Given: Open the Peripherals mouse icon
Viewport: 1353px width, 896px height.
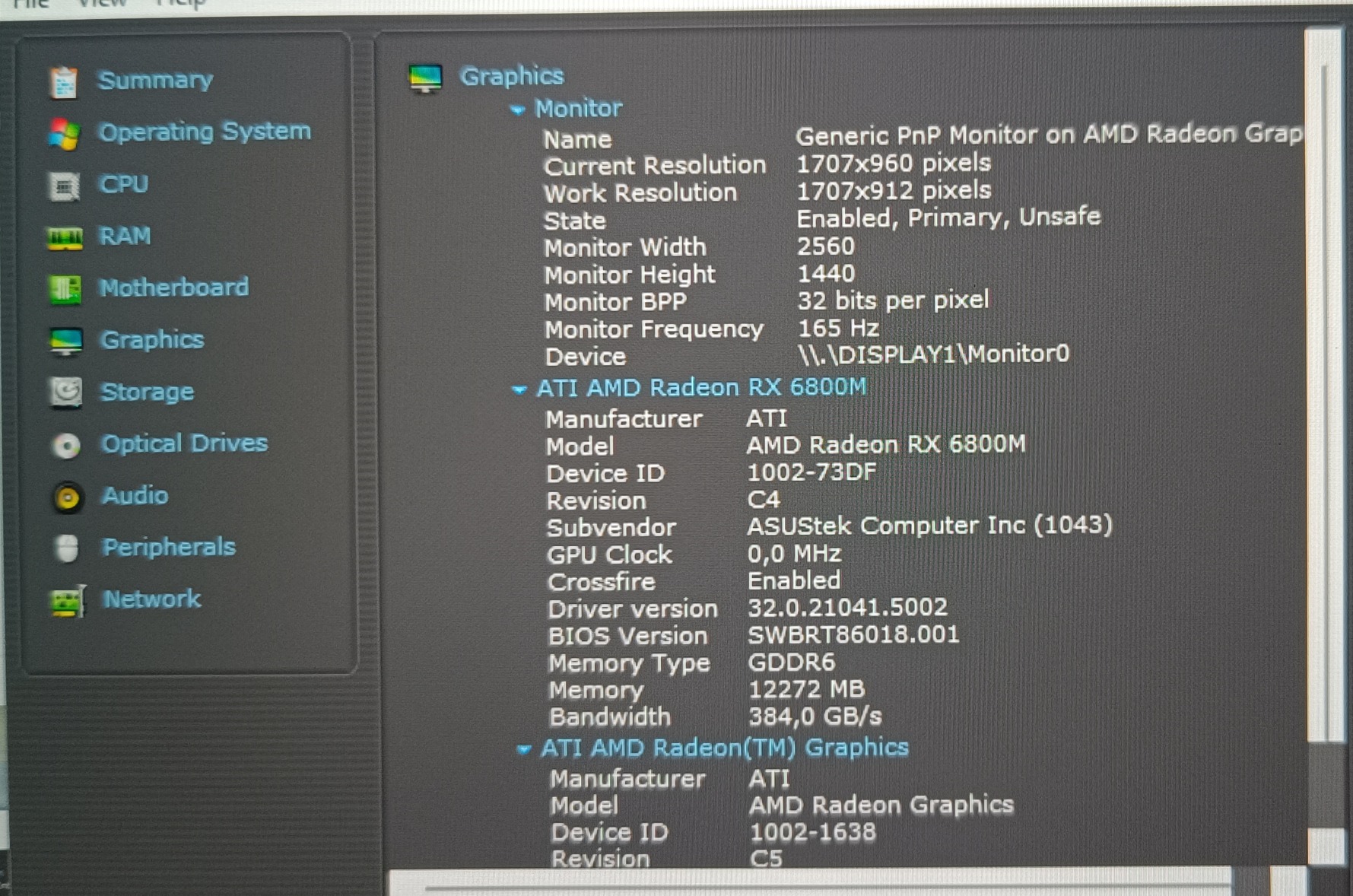Looking at the screenshot, I should point(67,548).
